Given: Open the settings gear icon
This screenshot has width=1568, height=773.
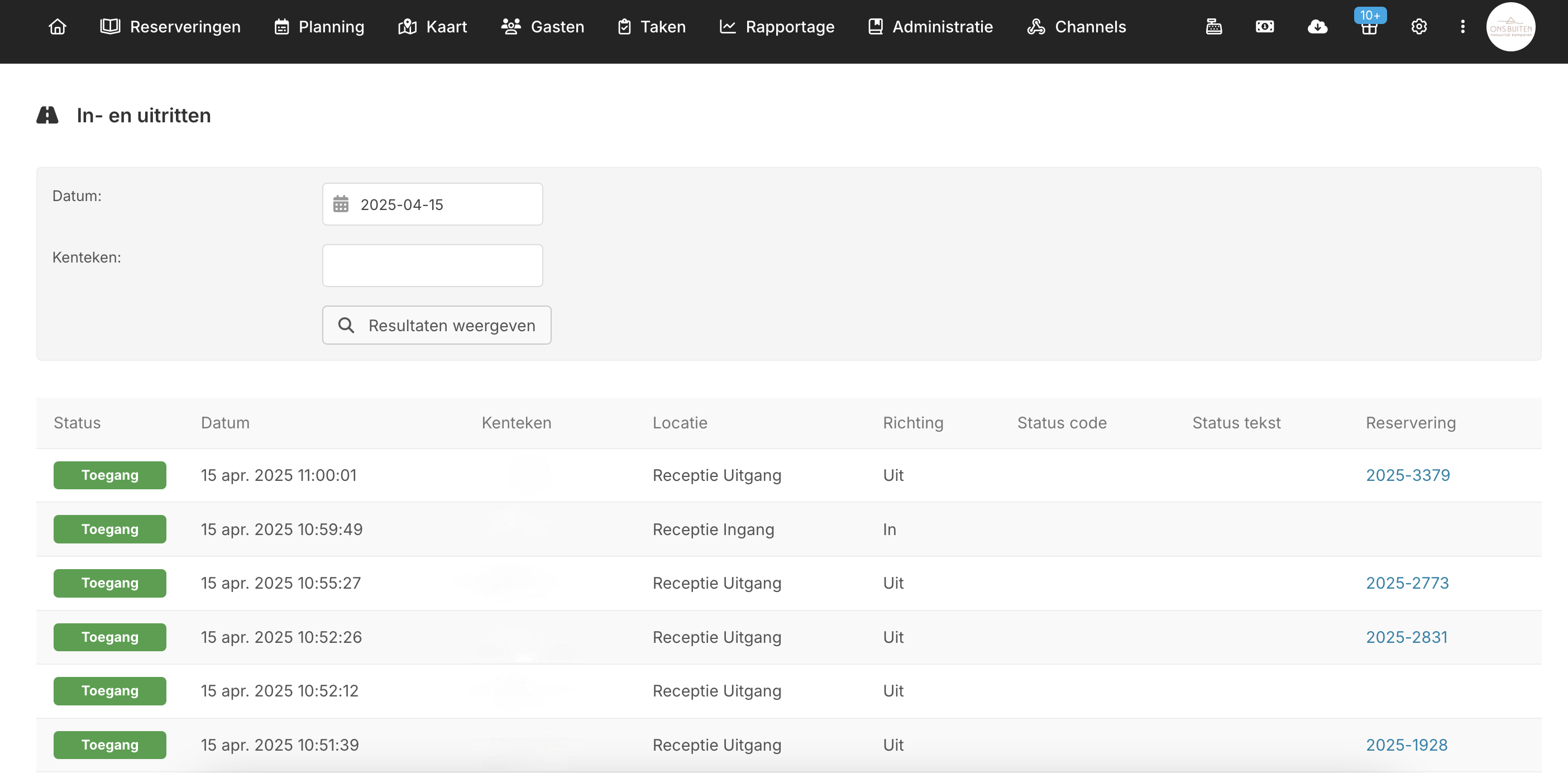Looking at the screenshot, I should coord(1419,27).
